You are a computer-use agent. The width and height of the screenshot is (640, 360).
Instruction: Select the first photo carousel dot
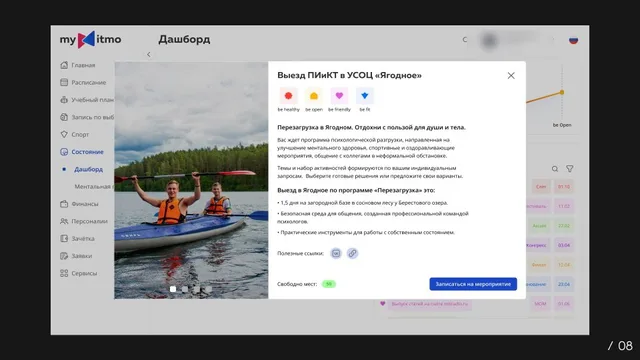tap(173, 289)
